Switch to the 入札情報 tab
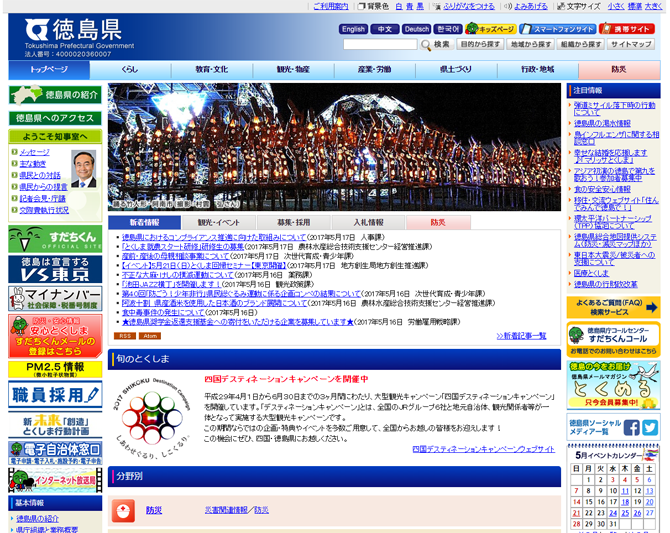 coord(368,223)
